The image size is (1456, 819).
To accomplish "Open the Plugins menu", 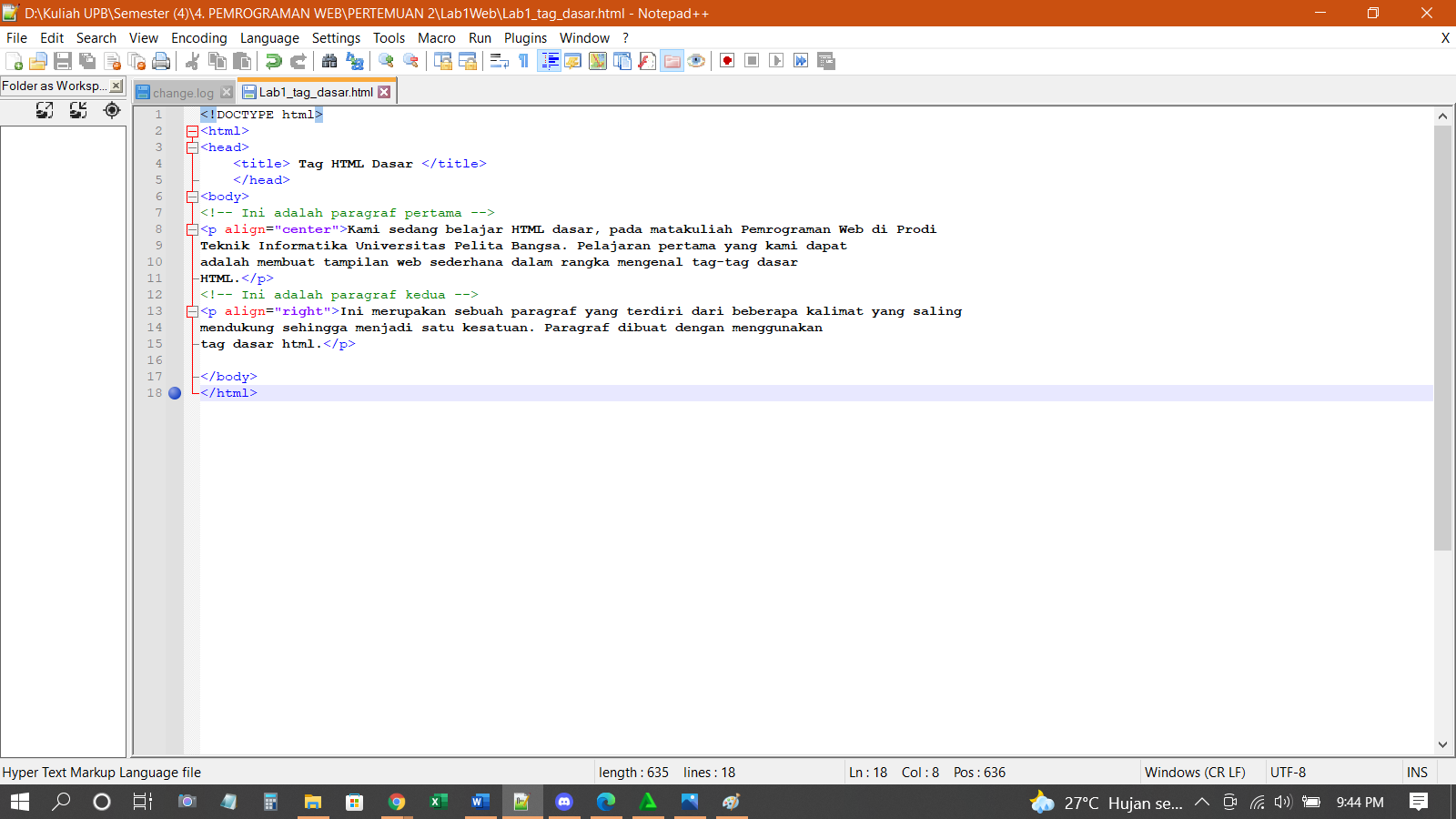I will (525, 38).
